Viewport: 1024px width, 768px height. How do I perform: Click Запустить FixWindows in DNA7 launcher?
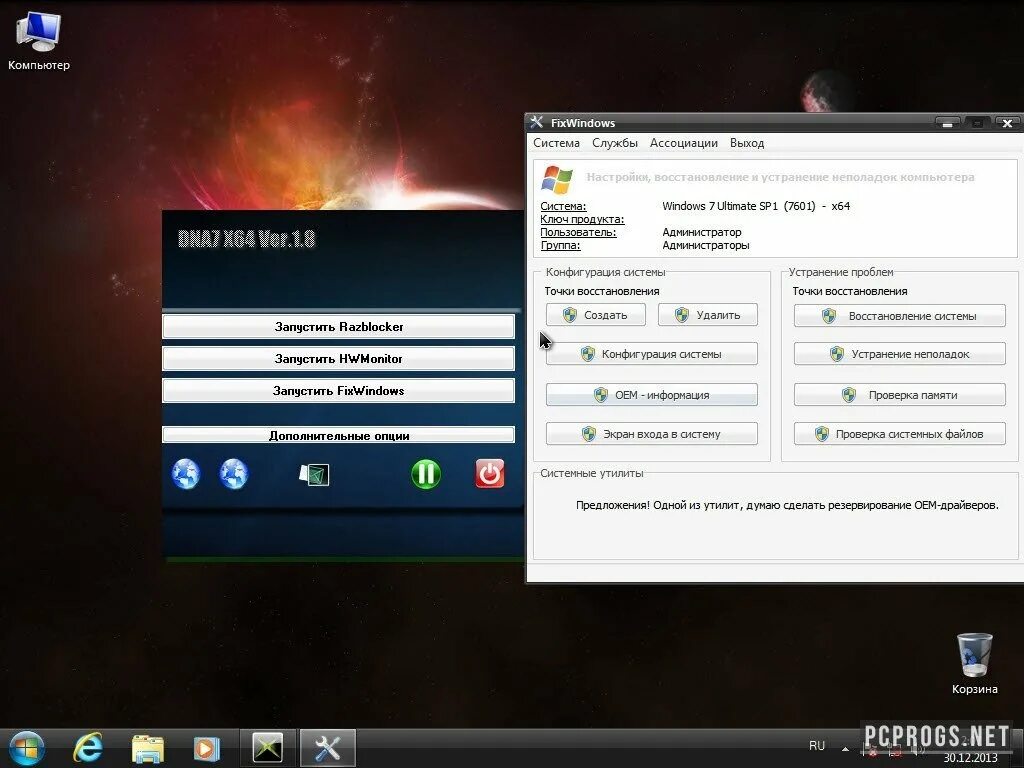click(338, 391)
